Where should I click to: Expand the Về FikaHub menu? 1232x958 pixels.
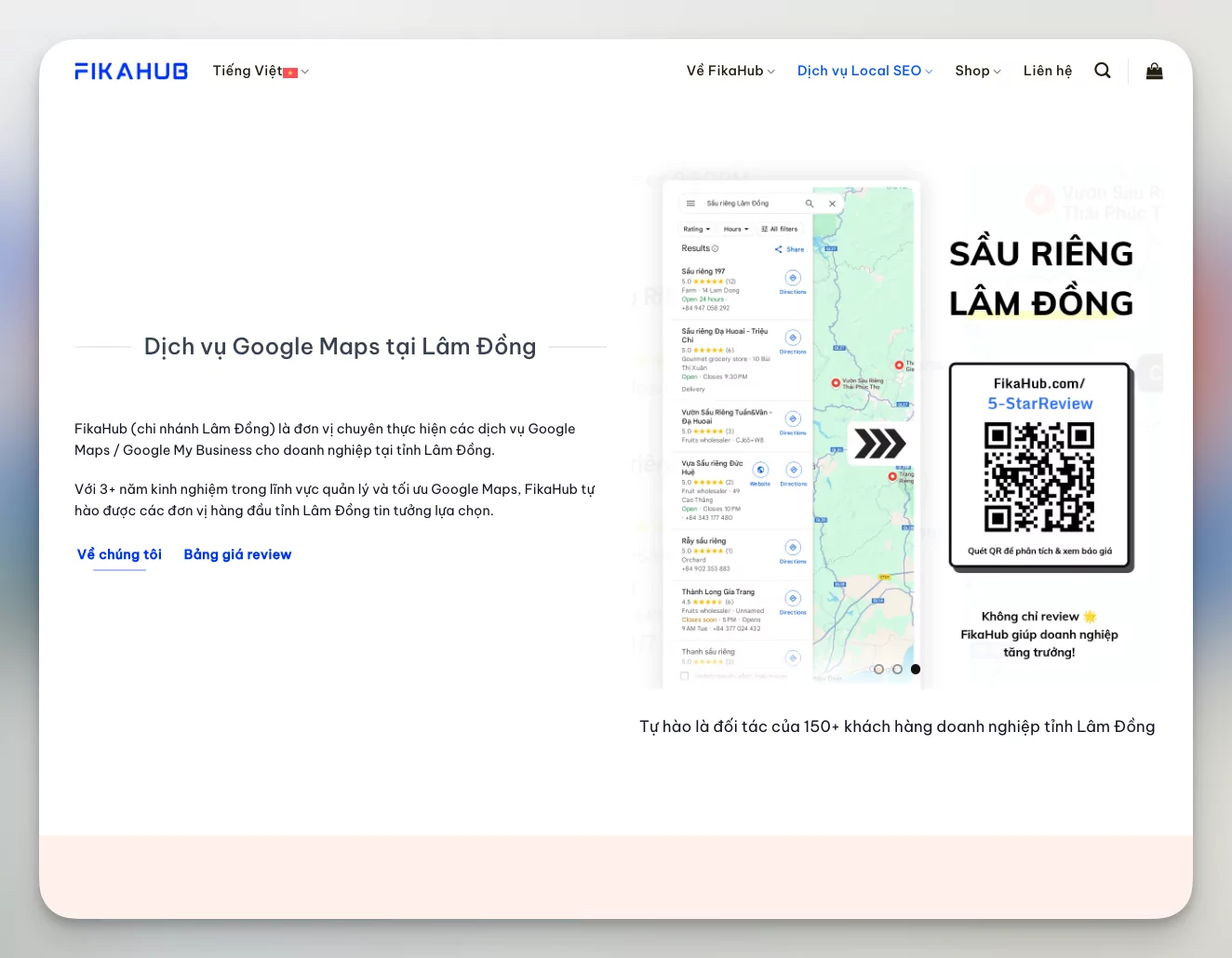click(730, 71)
